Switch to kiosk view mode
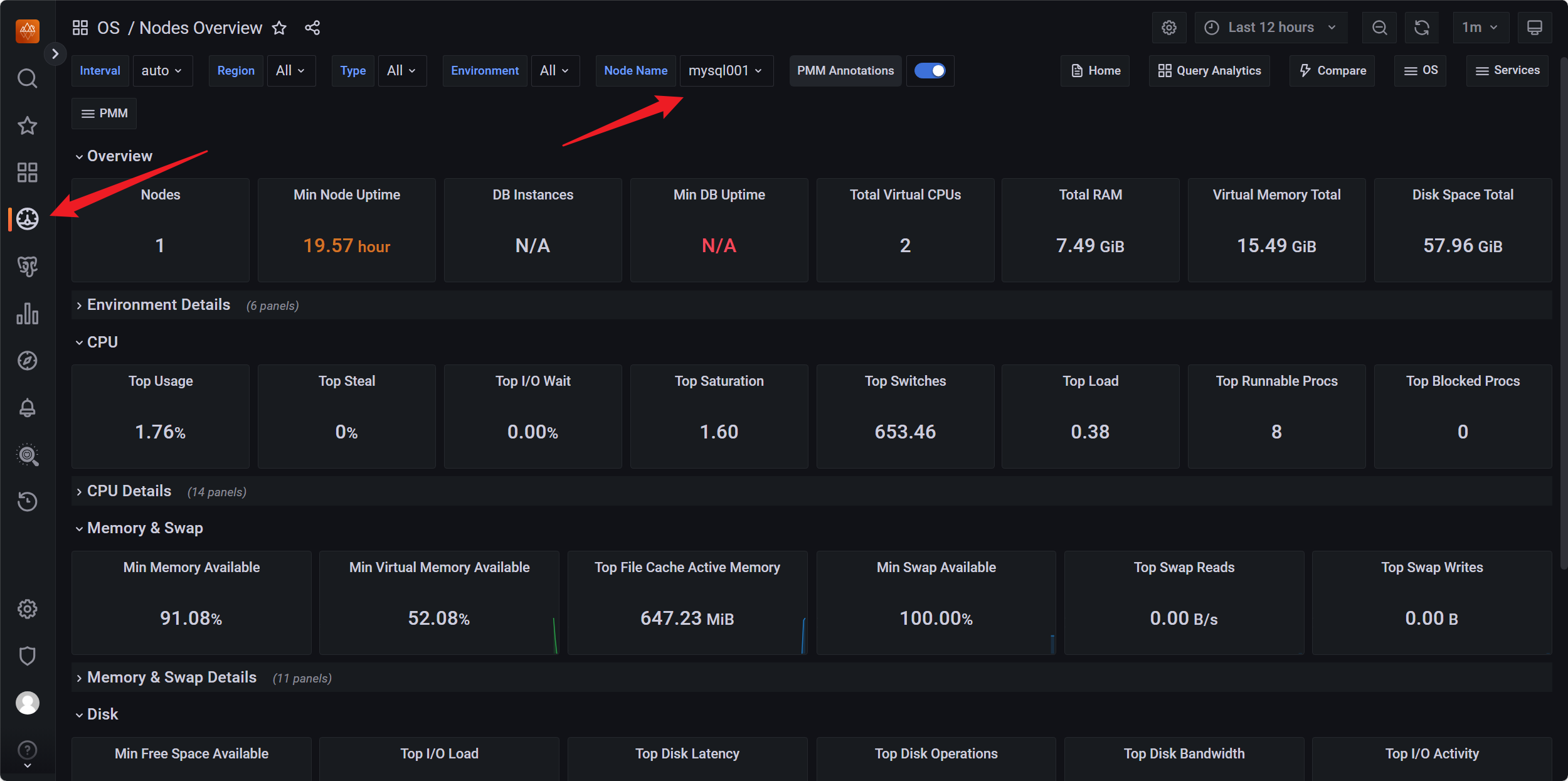 tap(1534, 28)
